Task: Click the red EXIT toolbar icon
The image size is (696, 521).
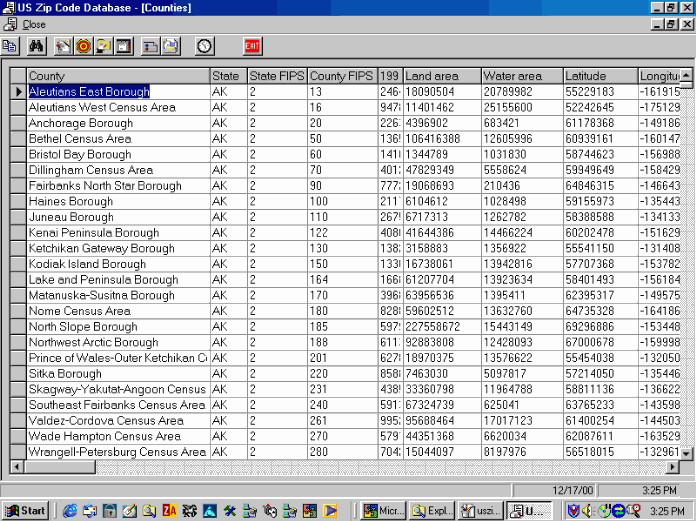Action: click(x=253, y=46)
